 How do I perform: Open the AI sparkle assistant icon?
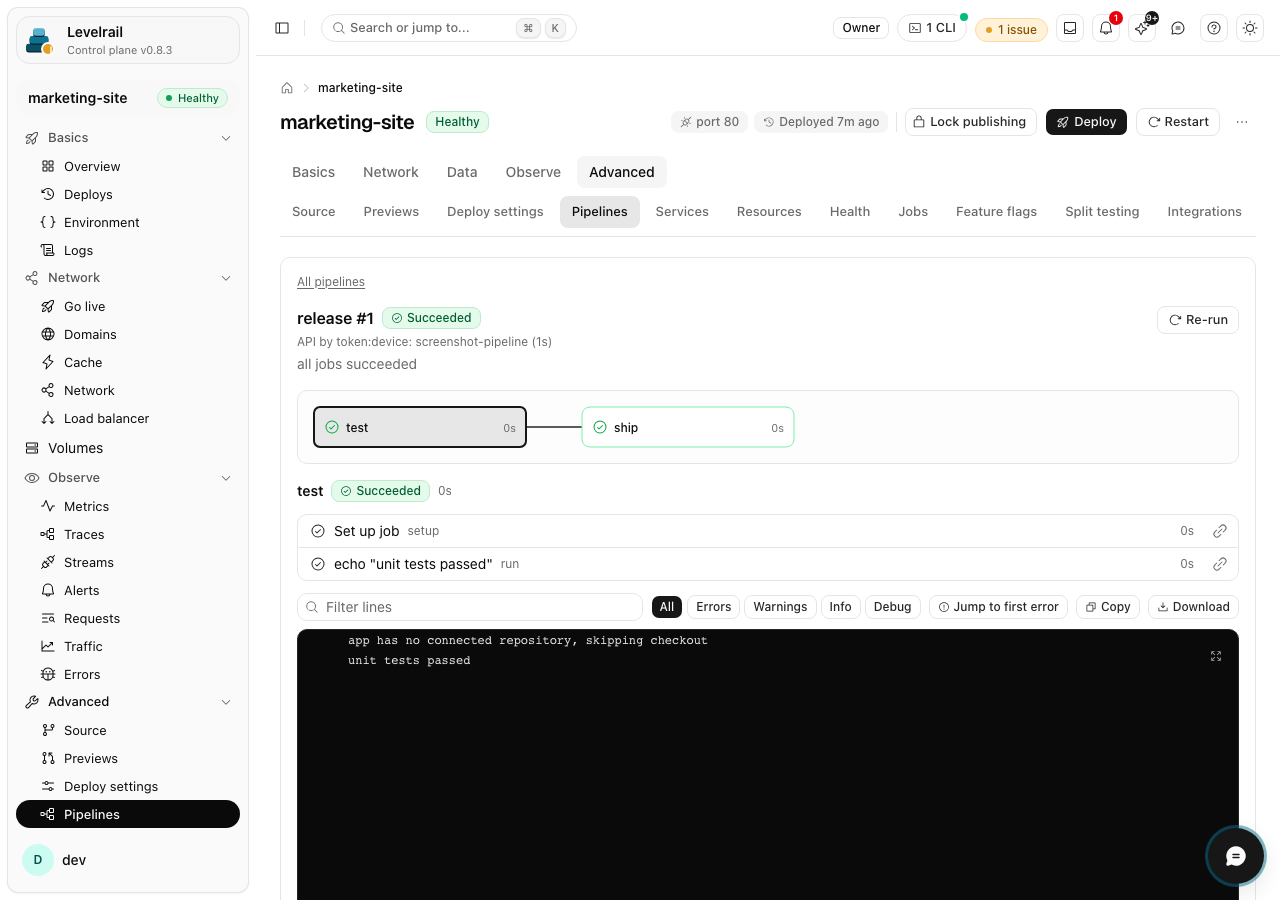(1142, 28)
